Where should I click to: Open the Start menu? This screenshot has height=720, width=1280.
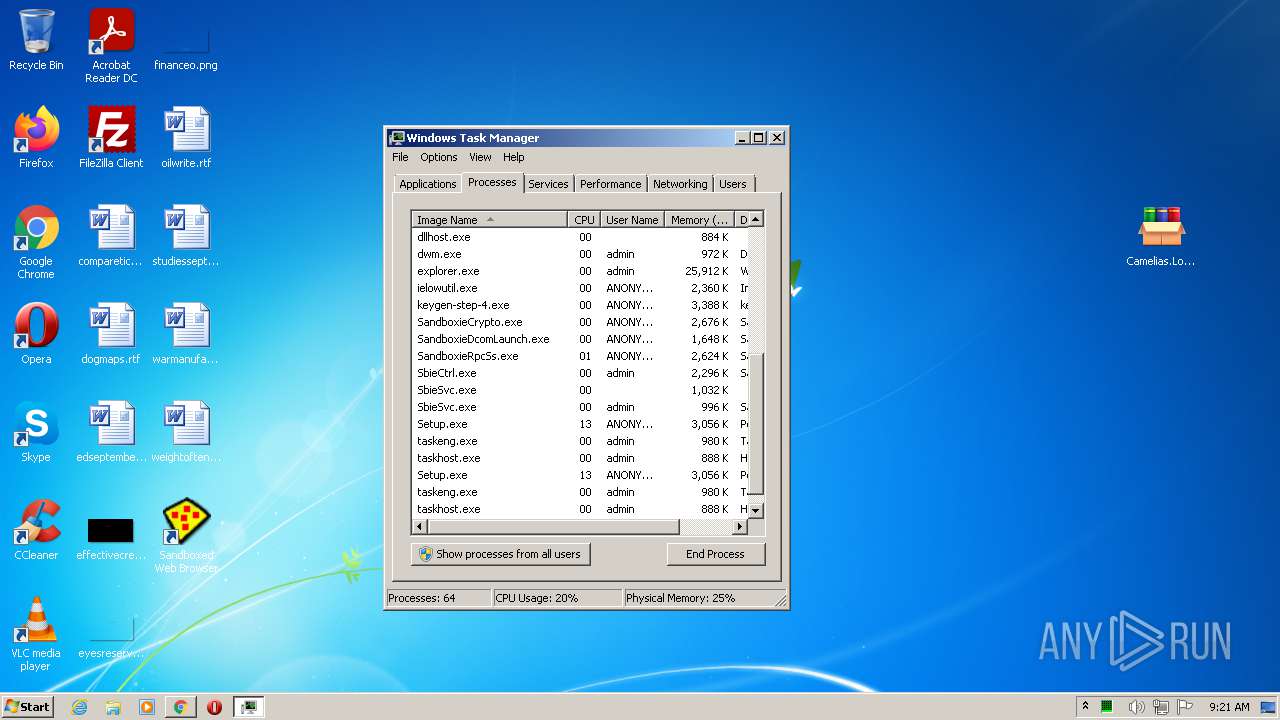click(27, 707)
